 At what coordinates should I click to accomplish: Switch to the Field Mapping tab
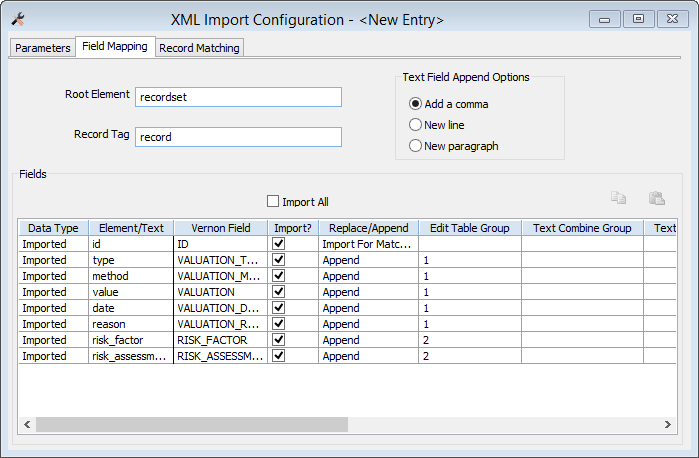pyautogui.click(x=115, y=46)
